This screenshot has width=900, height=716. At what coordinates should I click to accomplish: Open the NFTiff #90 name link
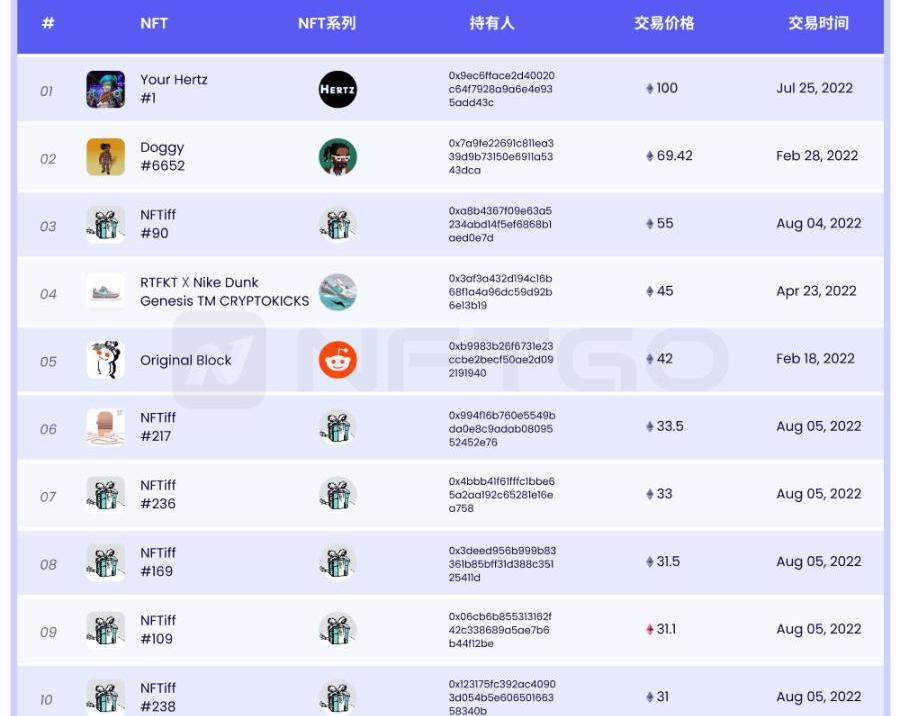158,224
